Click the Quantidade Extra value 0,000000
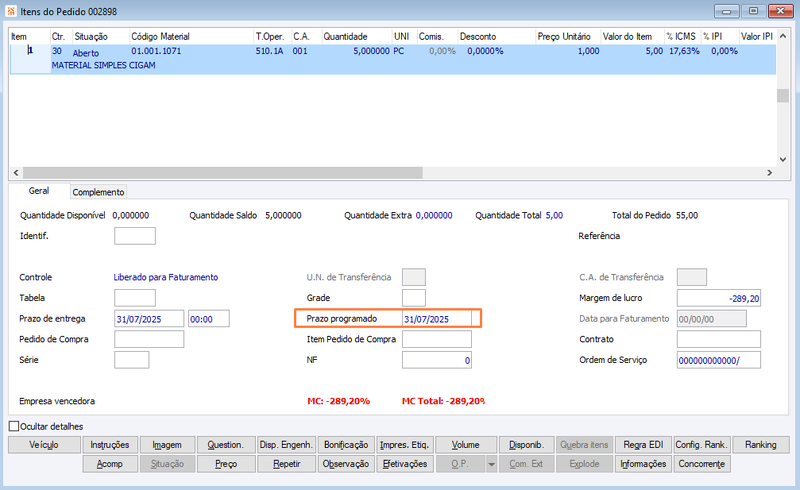This screenshot has width=800, height=490. [434, 215]
